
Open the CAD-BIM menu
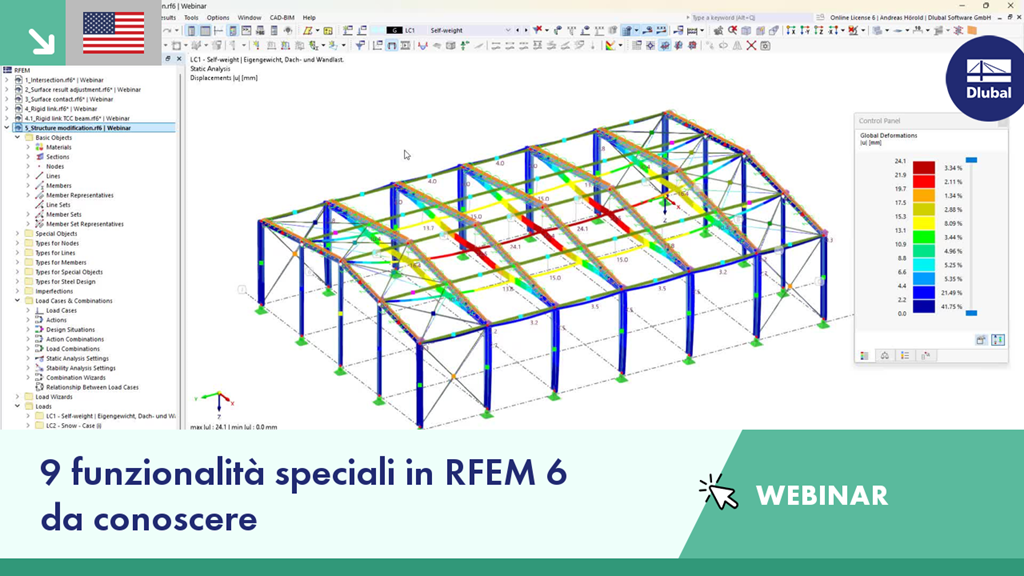(x=281, y=18)
